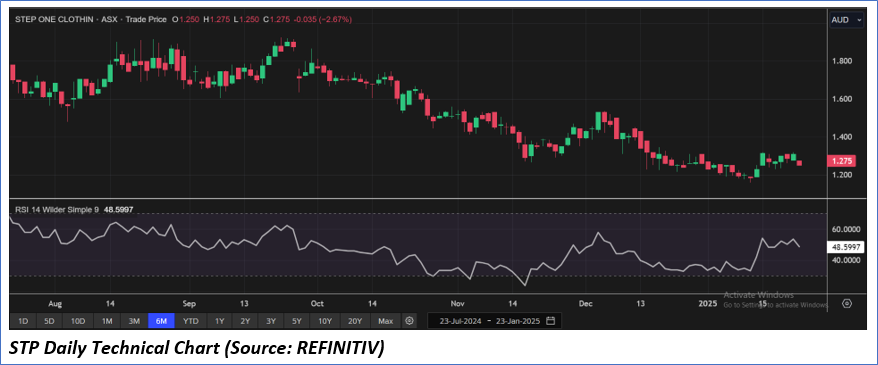Click the Dec date axis label
Image resolution: width=878 pixels, height=365 pixels.
[x=586, y=304]
